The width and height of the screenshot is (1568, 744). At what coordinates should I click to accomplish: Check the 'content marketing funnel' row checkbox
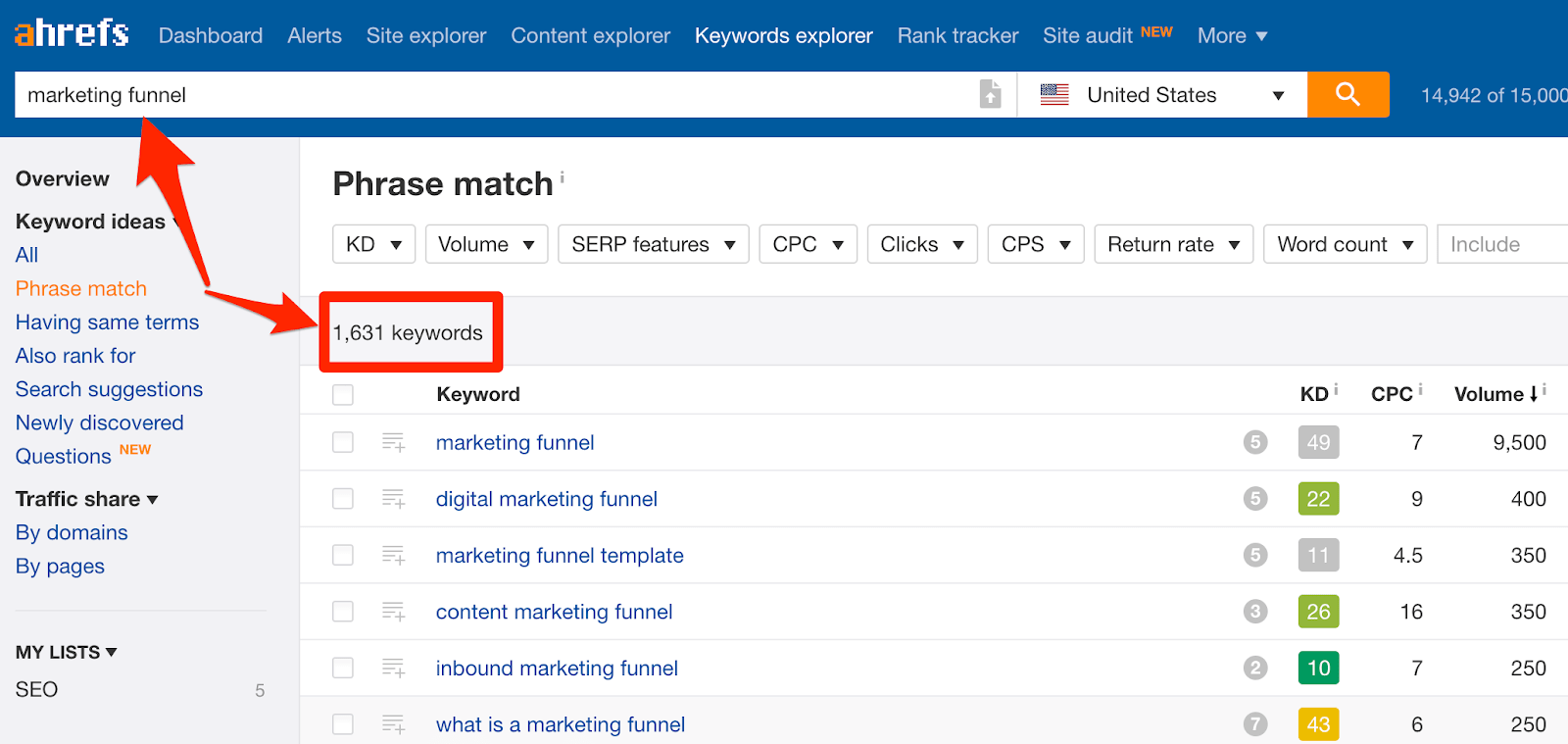(343, 612)
